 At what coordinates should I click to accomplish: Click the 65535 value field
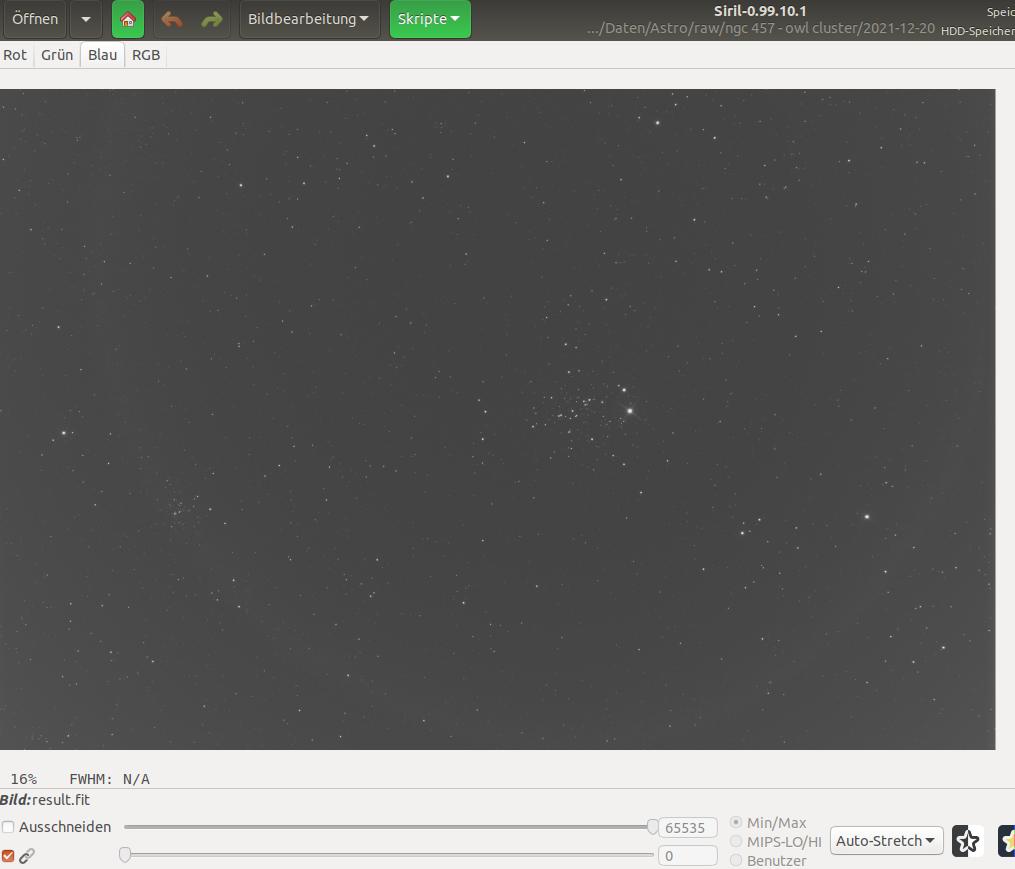[x=687, y=828]
